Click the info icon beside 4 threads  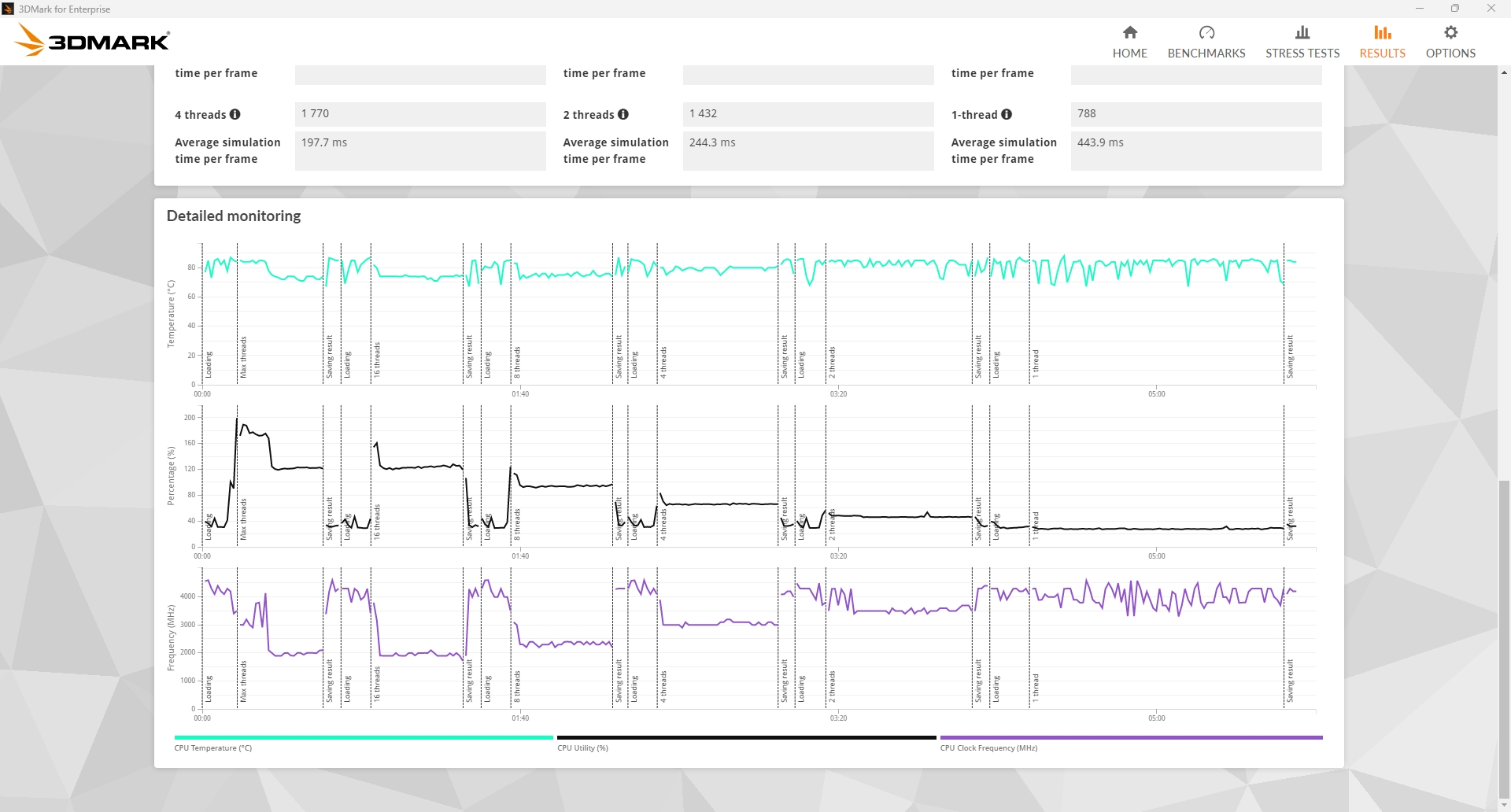point(235,114)
